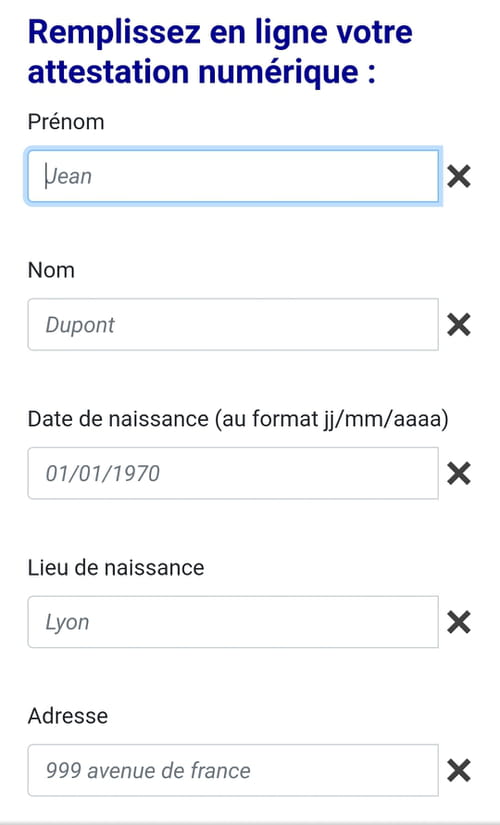
Task: Reset Date de naissance via its X icon
Action: (x=458, y=474)
